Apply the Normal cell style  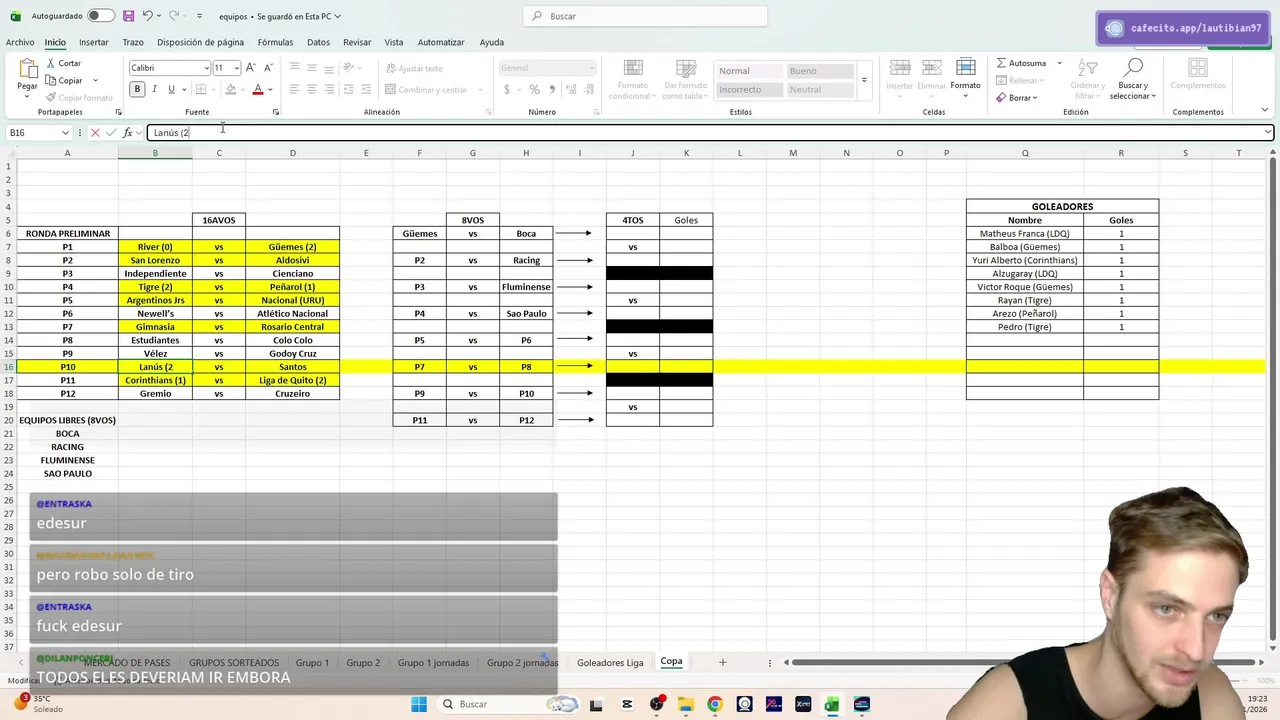pyautogui.click(x=749, y=71)
